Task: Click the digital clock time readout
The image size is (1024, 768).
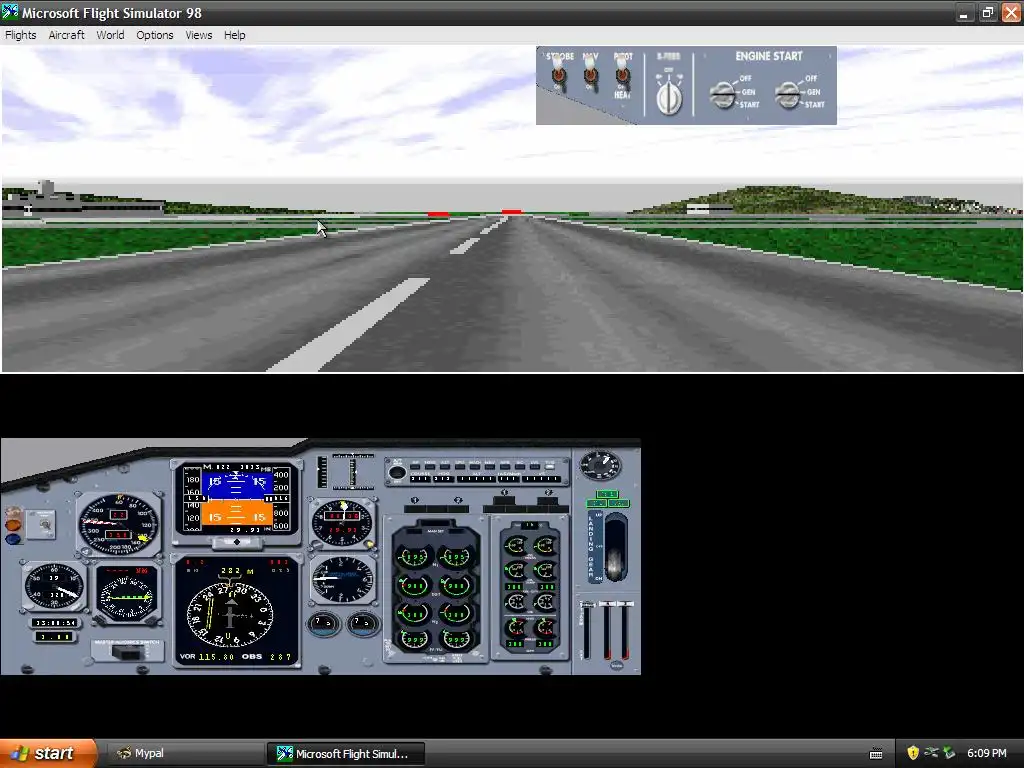Action: (x=56, y=622)
